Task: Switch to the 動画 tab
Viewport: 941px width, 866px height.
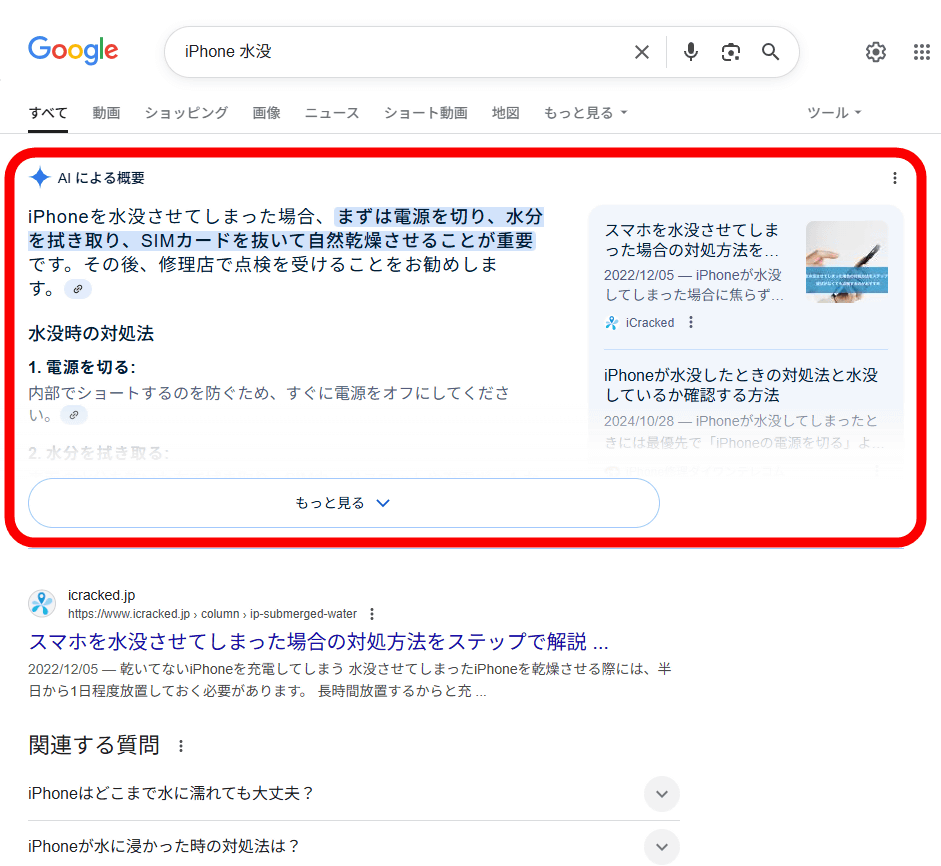Action: (106, 113)
